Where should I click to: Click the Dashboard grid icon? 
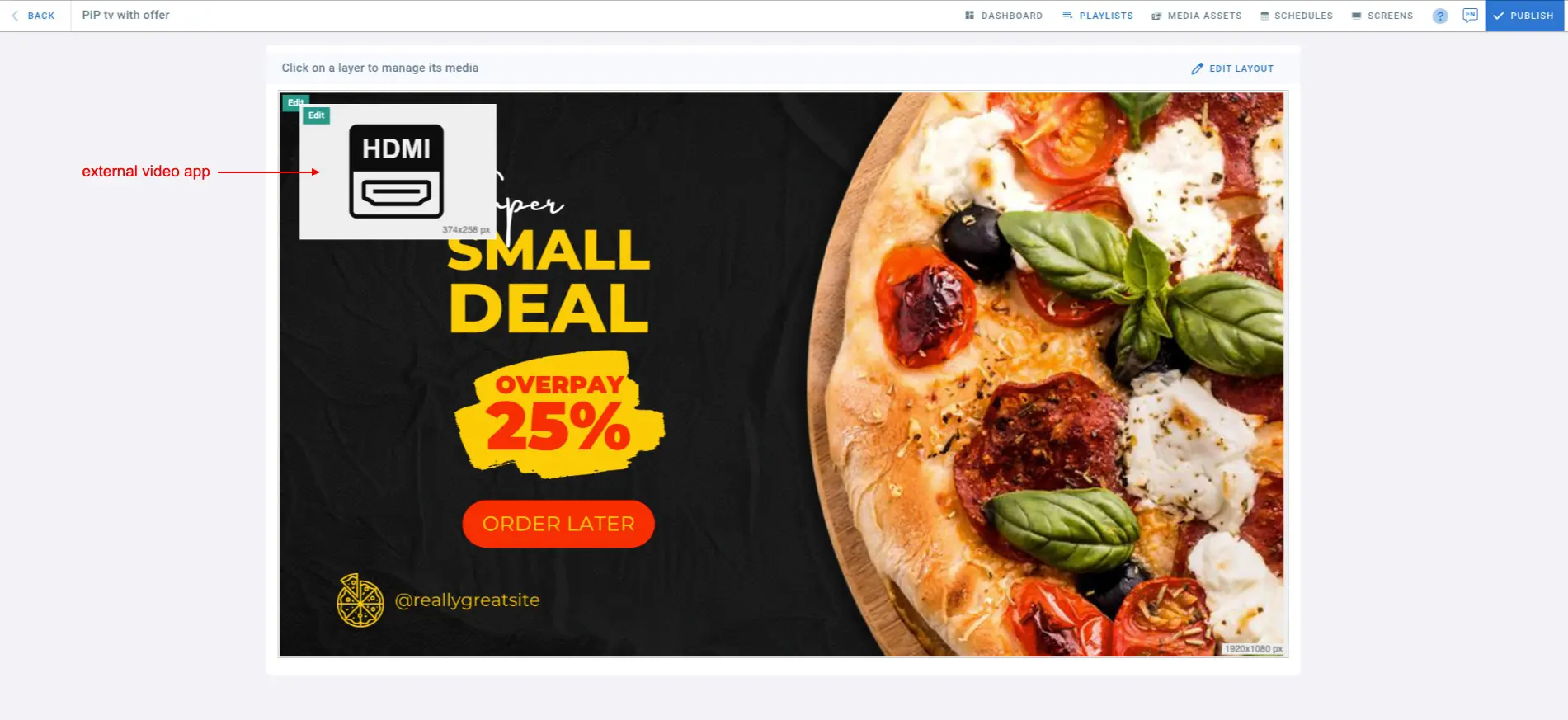[x=969, y=16]
